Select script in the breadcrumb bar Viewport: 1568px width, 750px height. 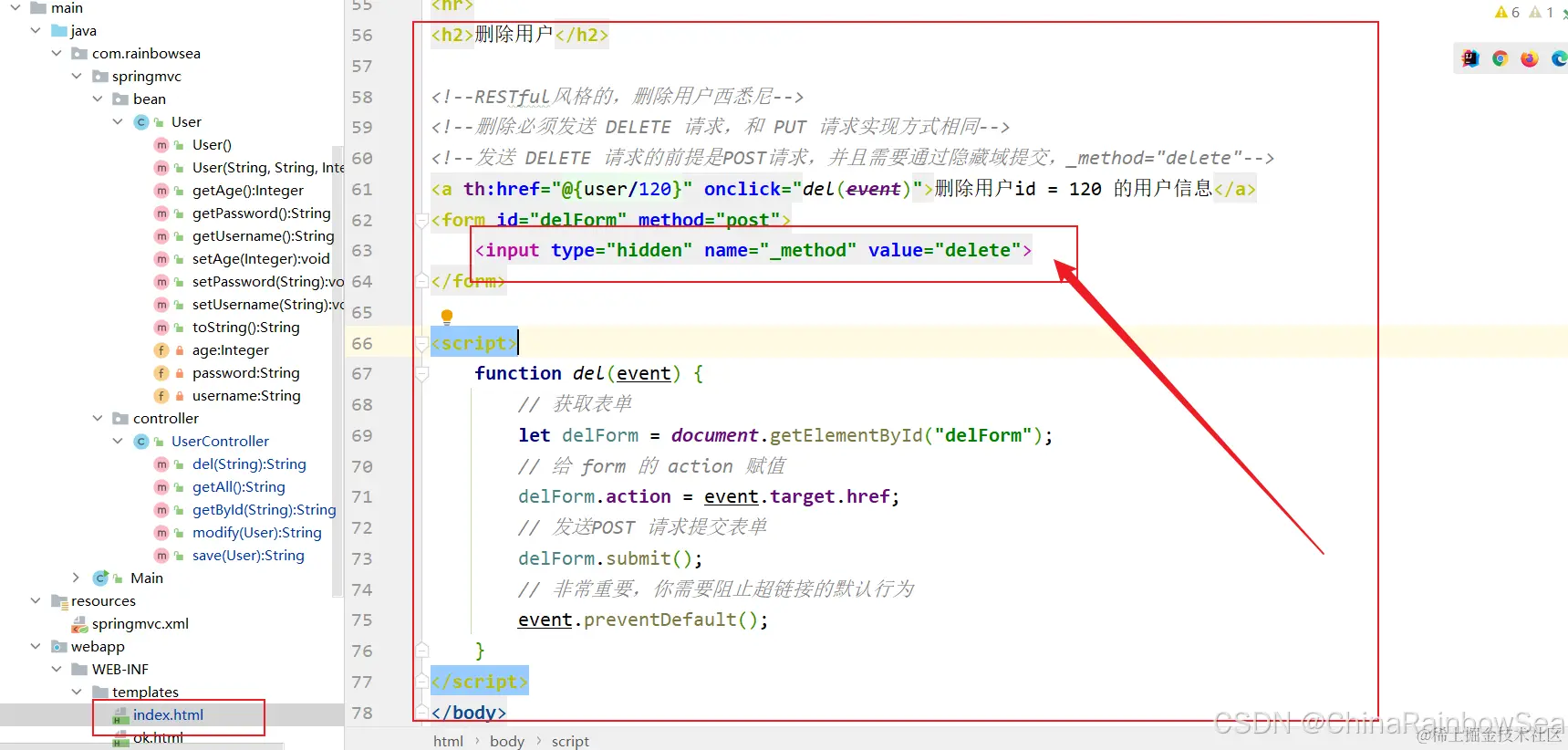pyautogui.click(x=570, y=741)
